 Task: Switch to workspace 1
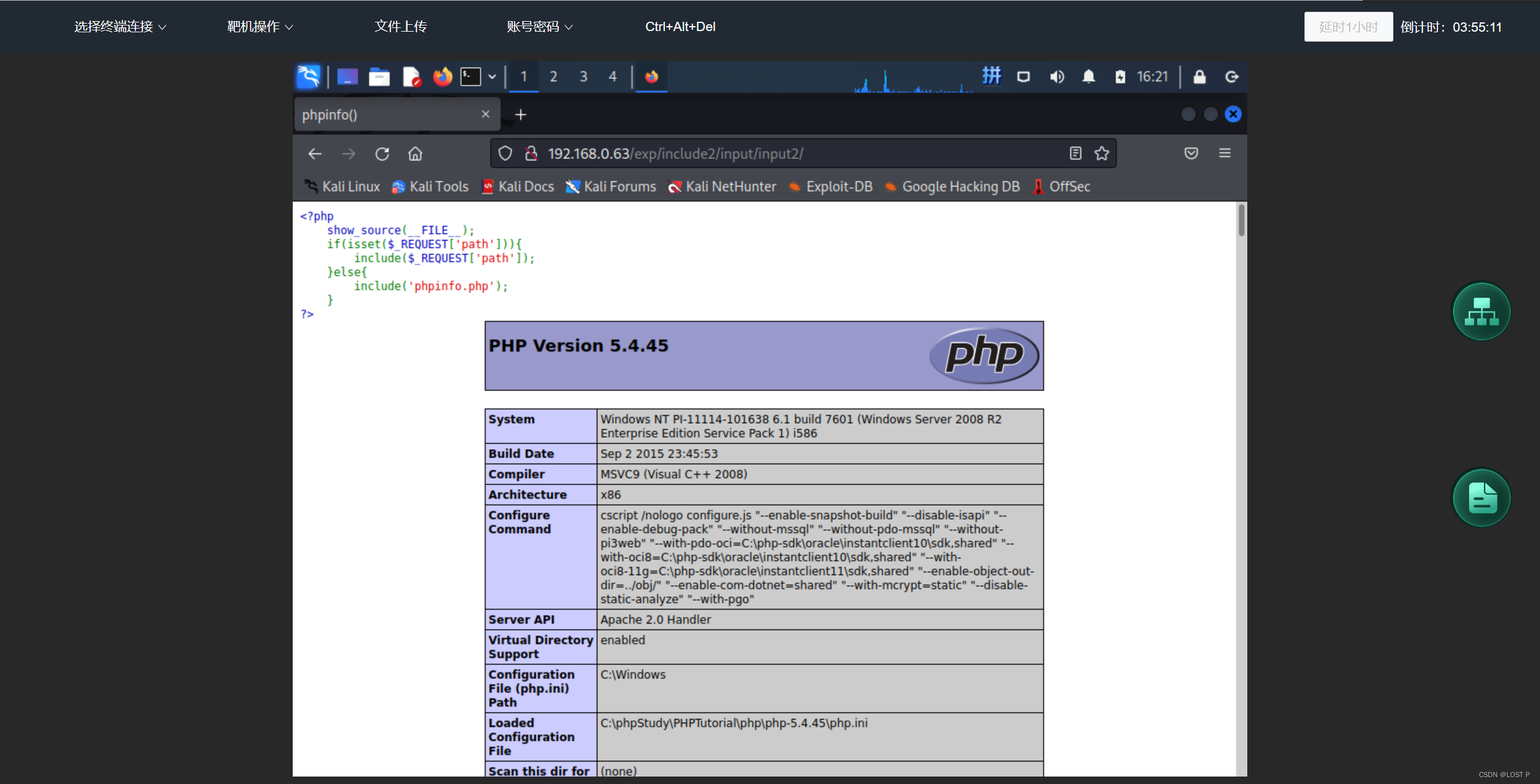(523, 76)
